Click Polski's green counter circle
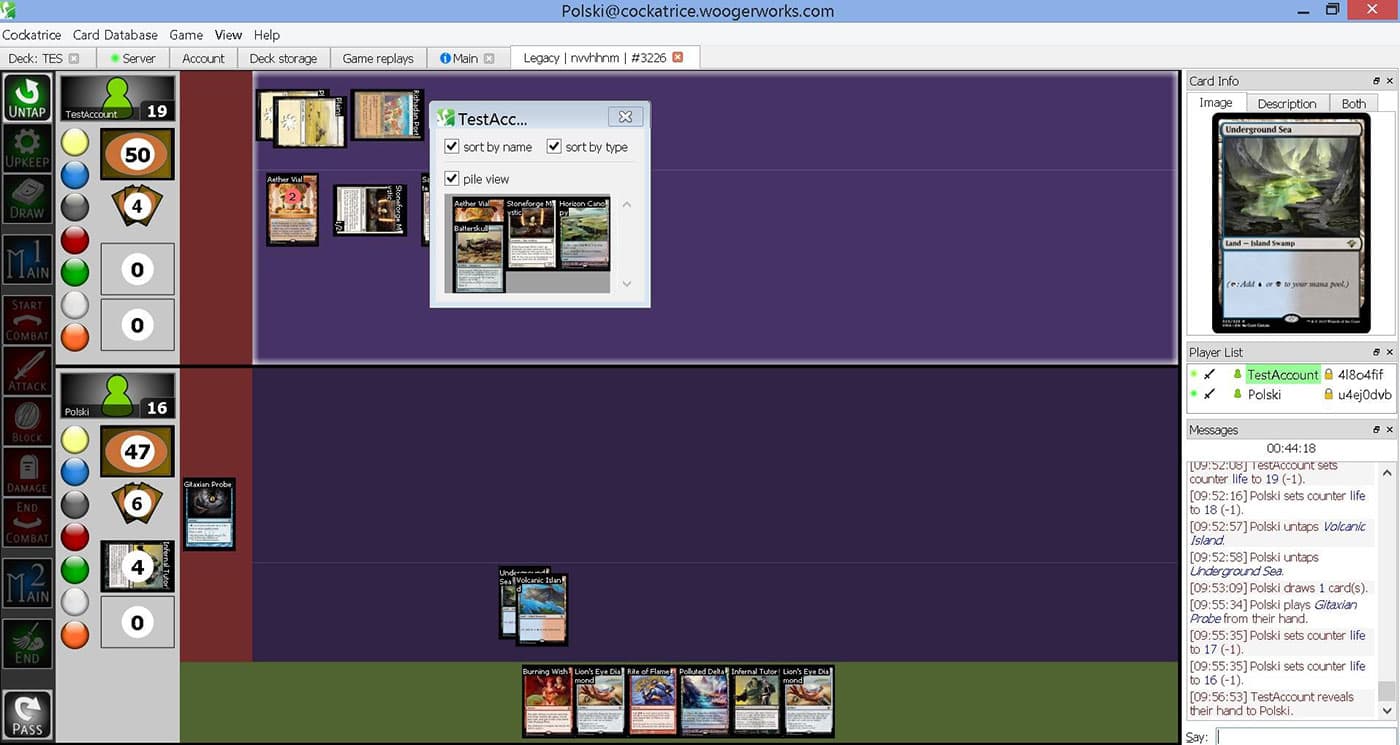The width and height of the screenshot is (1400, 745). pos(75,569)
